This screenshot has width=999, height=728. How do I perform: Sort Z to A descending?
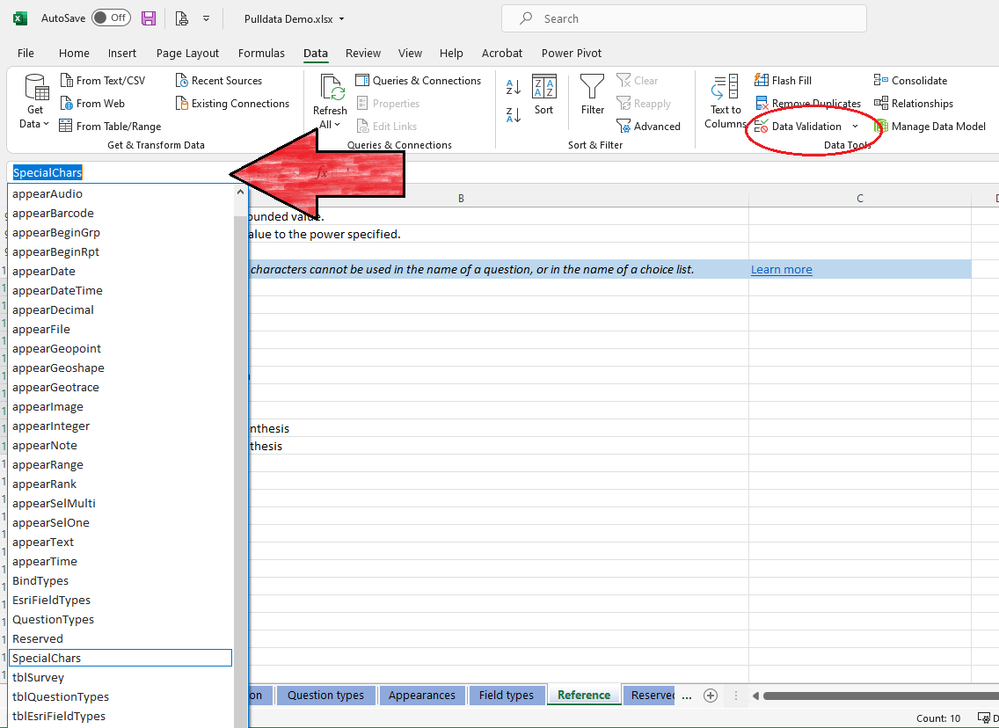click(x=514, y=115)
